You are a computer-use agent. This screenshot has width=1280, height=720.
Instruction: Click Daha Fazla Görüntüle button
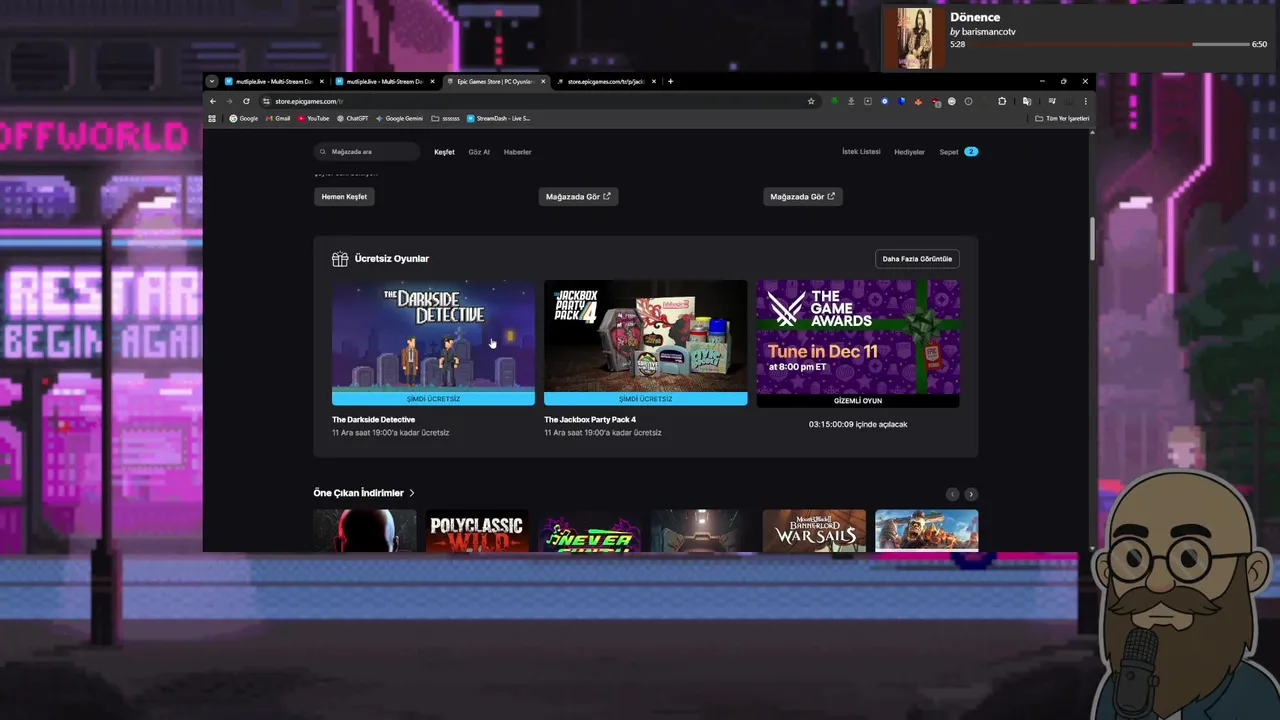click(x=917, y=259)
